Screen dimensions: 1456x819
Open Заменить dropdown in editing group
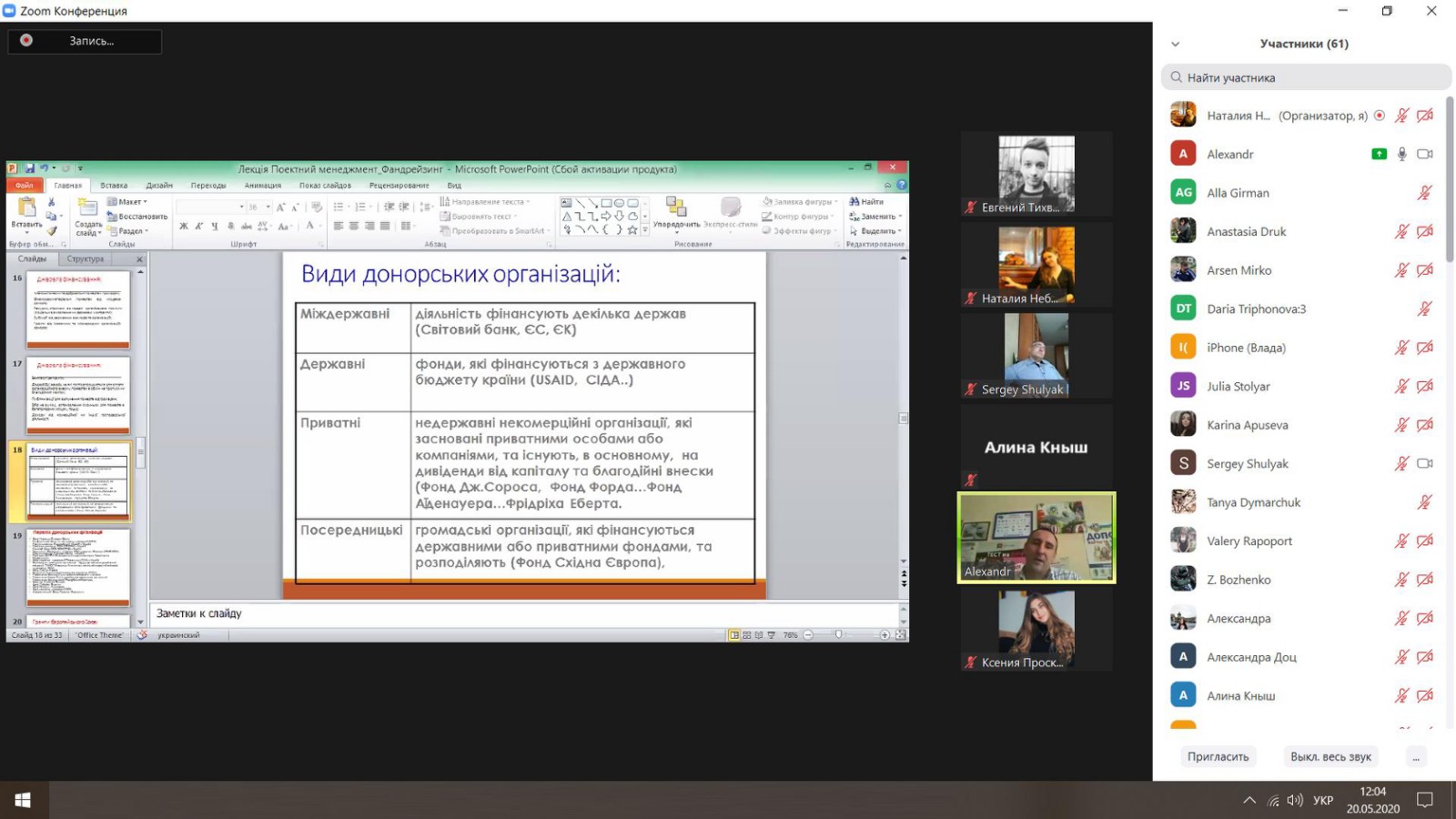coord(875,217)
